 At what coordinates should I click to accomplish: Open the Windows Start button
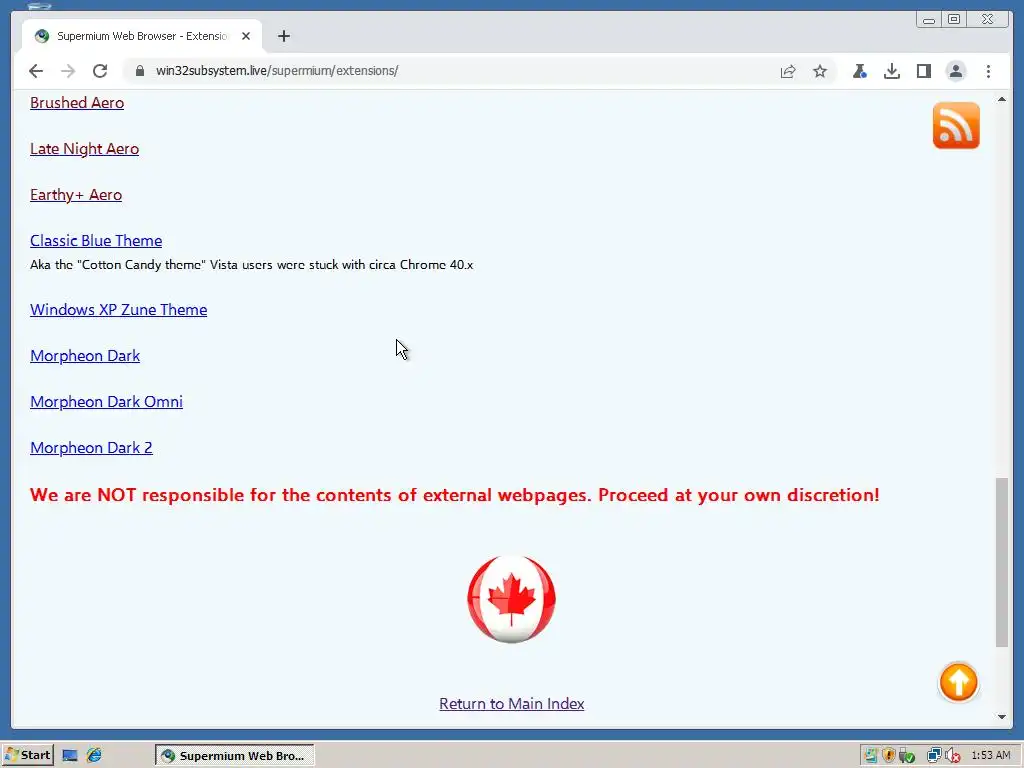click(27, 755)
